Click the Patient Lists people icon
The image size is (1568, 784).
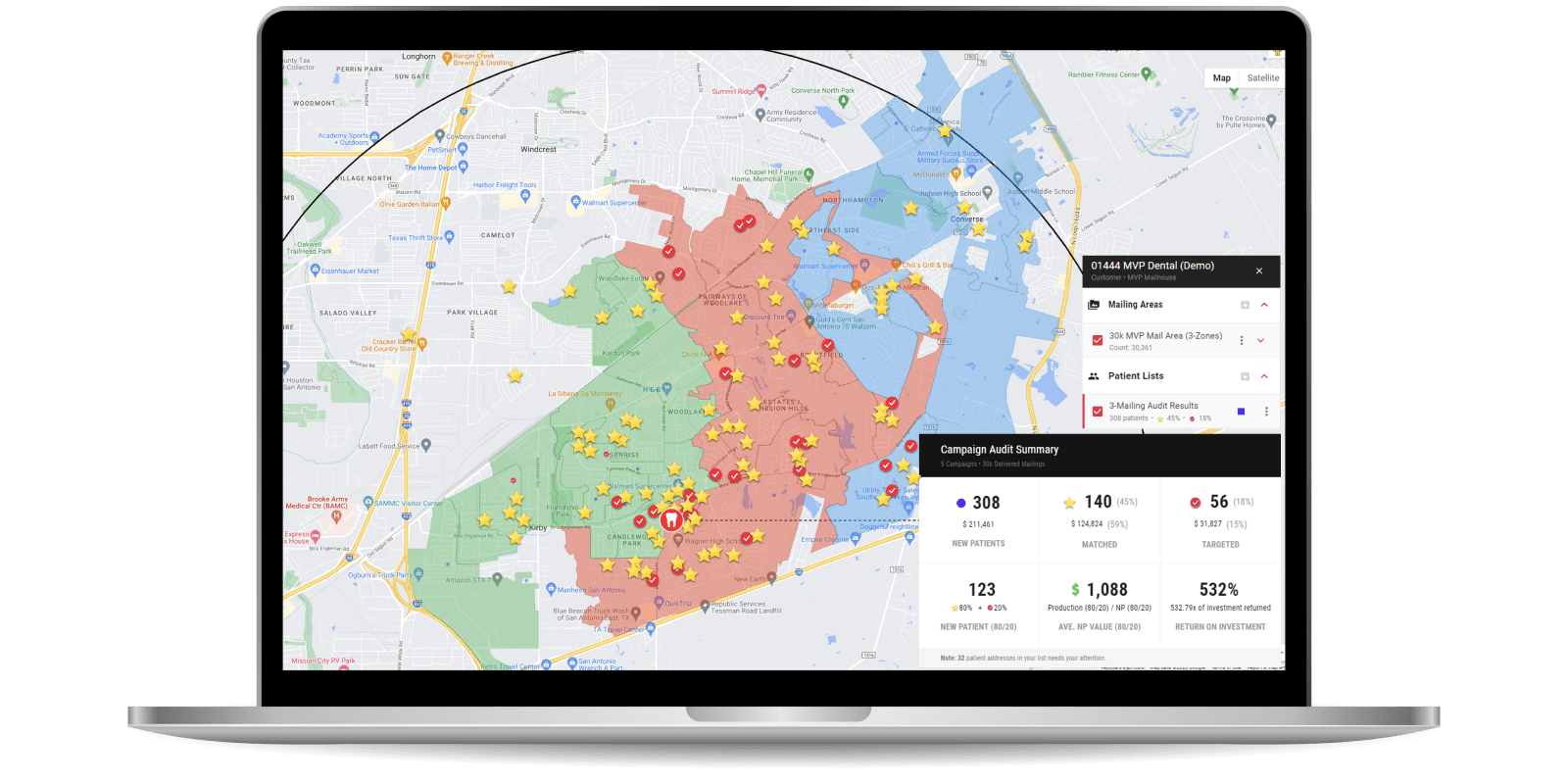(x=1094, y=376)
